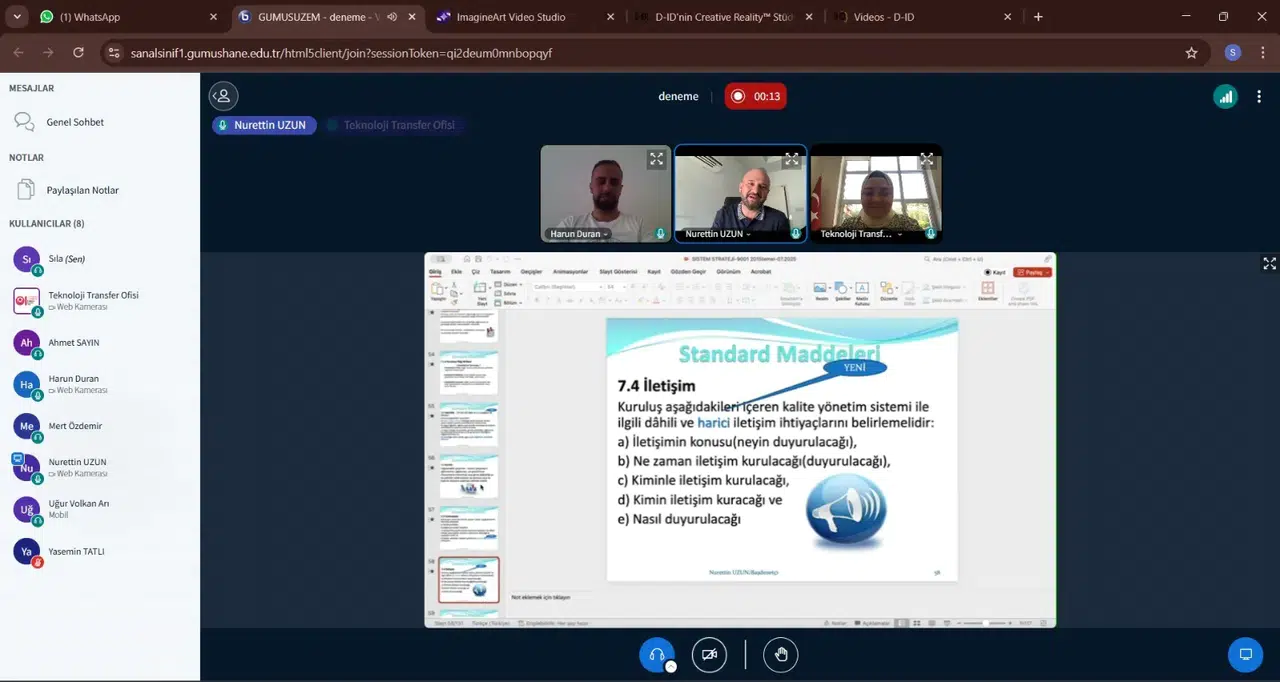Screen dimensions: 1280x682
Task: Make the presentation fullscreen
Action: [x=1269, y=264]
